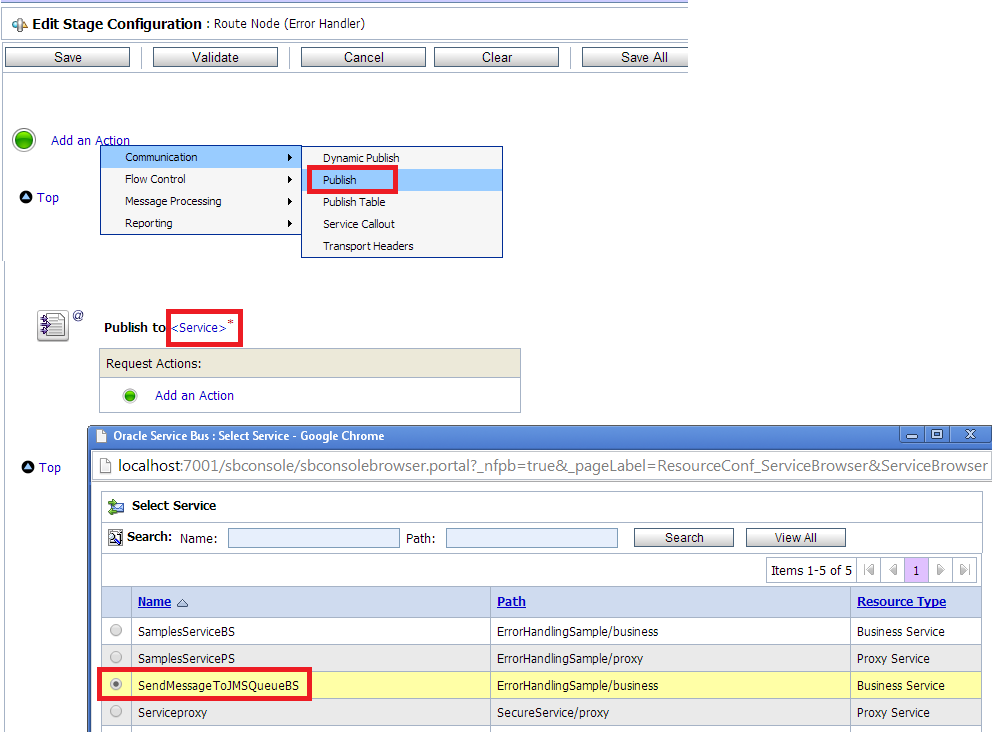Select the SamplesServiceBS radio button

click(116, 630)
